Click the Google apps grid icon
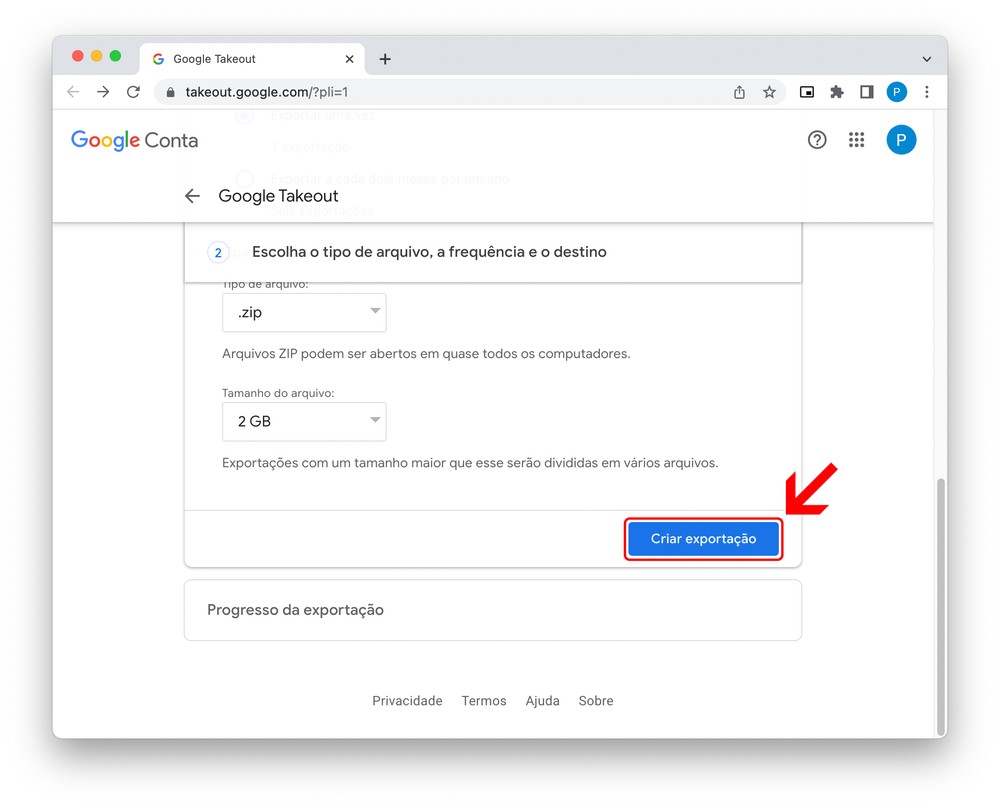Screen dimensions: 1000x808 (x=856, y=140)
